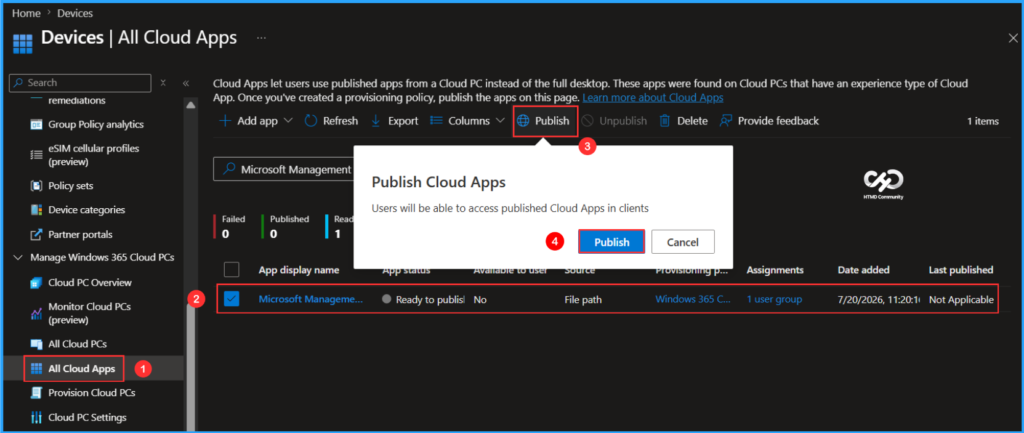Click the File path source cell

[583, 299]
